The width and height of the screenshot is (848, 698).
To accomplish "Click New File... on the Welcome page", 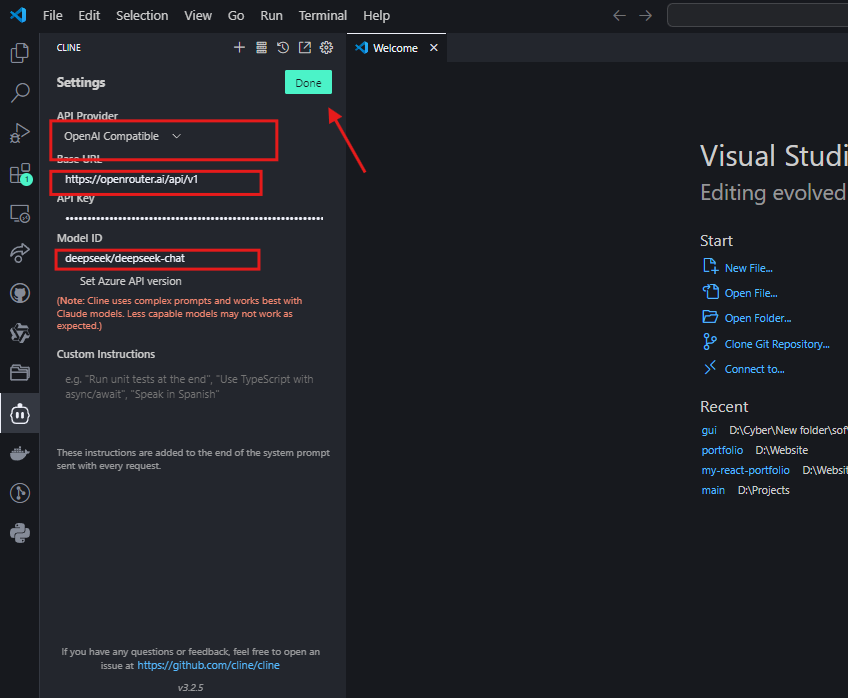I will 748,268.
